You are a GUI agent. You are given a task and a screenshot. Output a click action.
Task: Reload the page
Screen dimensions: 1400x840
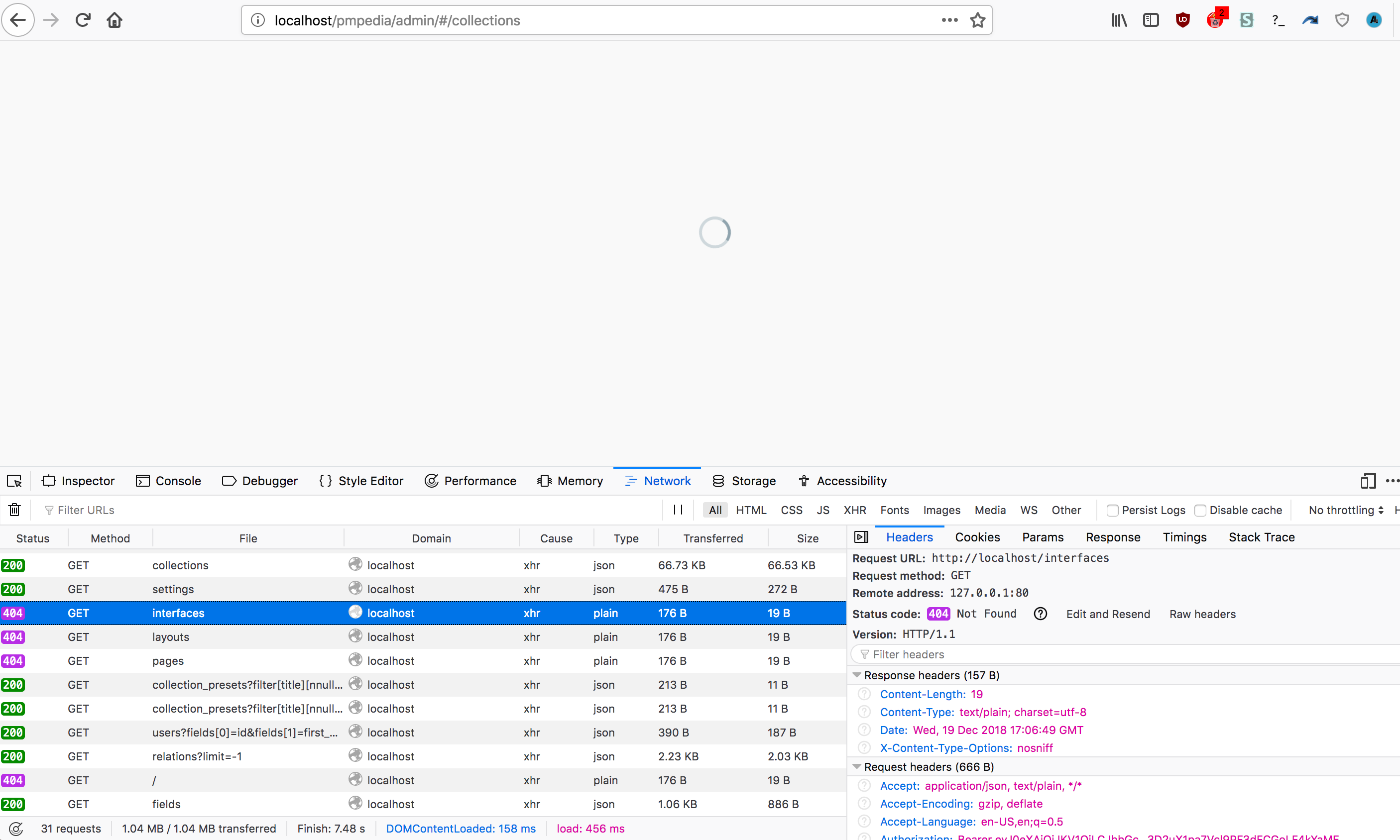pos(83,19)
